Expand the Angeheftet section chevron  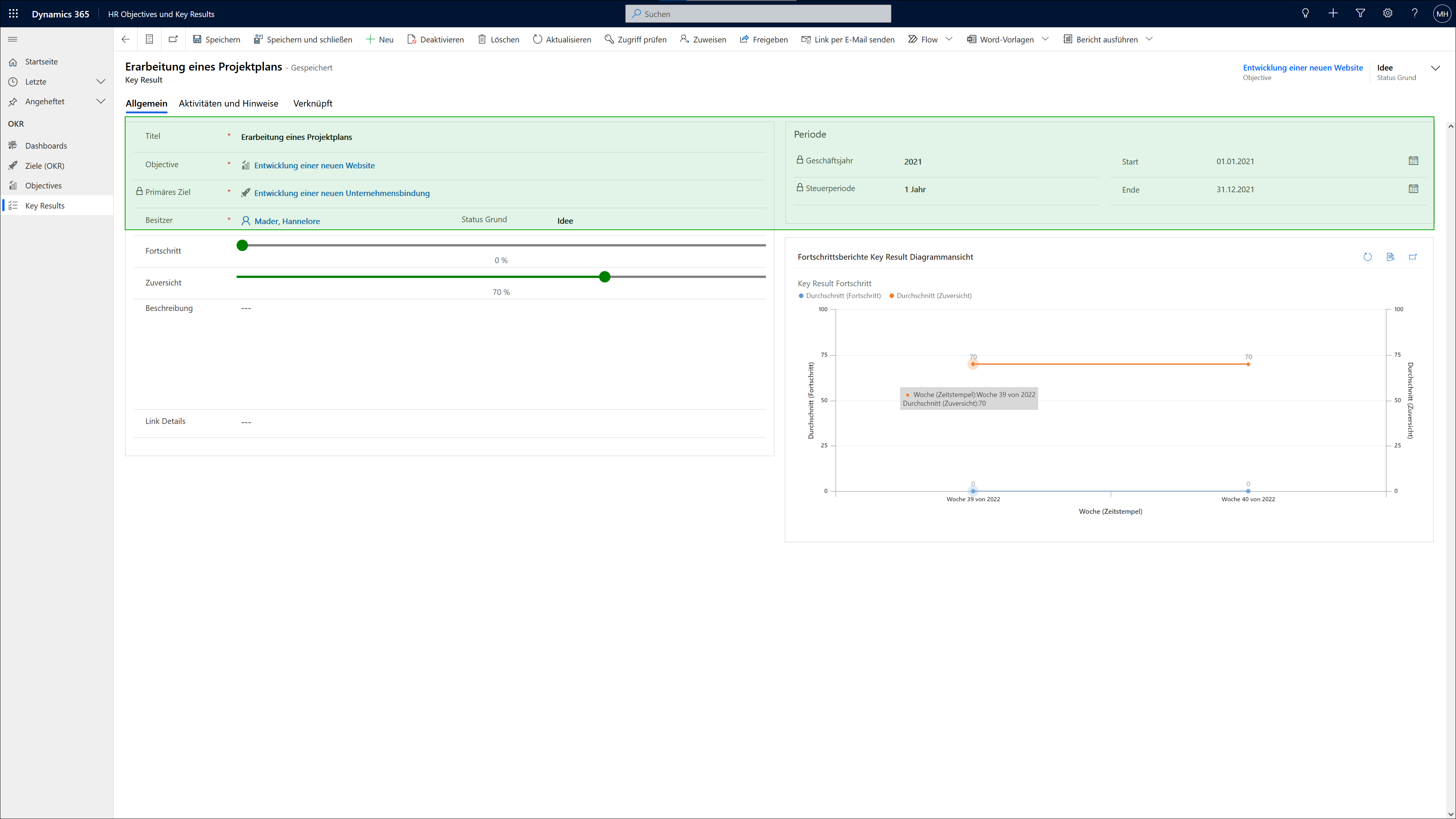pyautogui.click(x=100, y=101)
